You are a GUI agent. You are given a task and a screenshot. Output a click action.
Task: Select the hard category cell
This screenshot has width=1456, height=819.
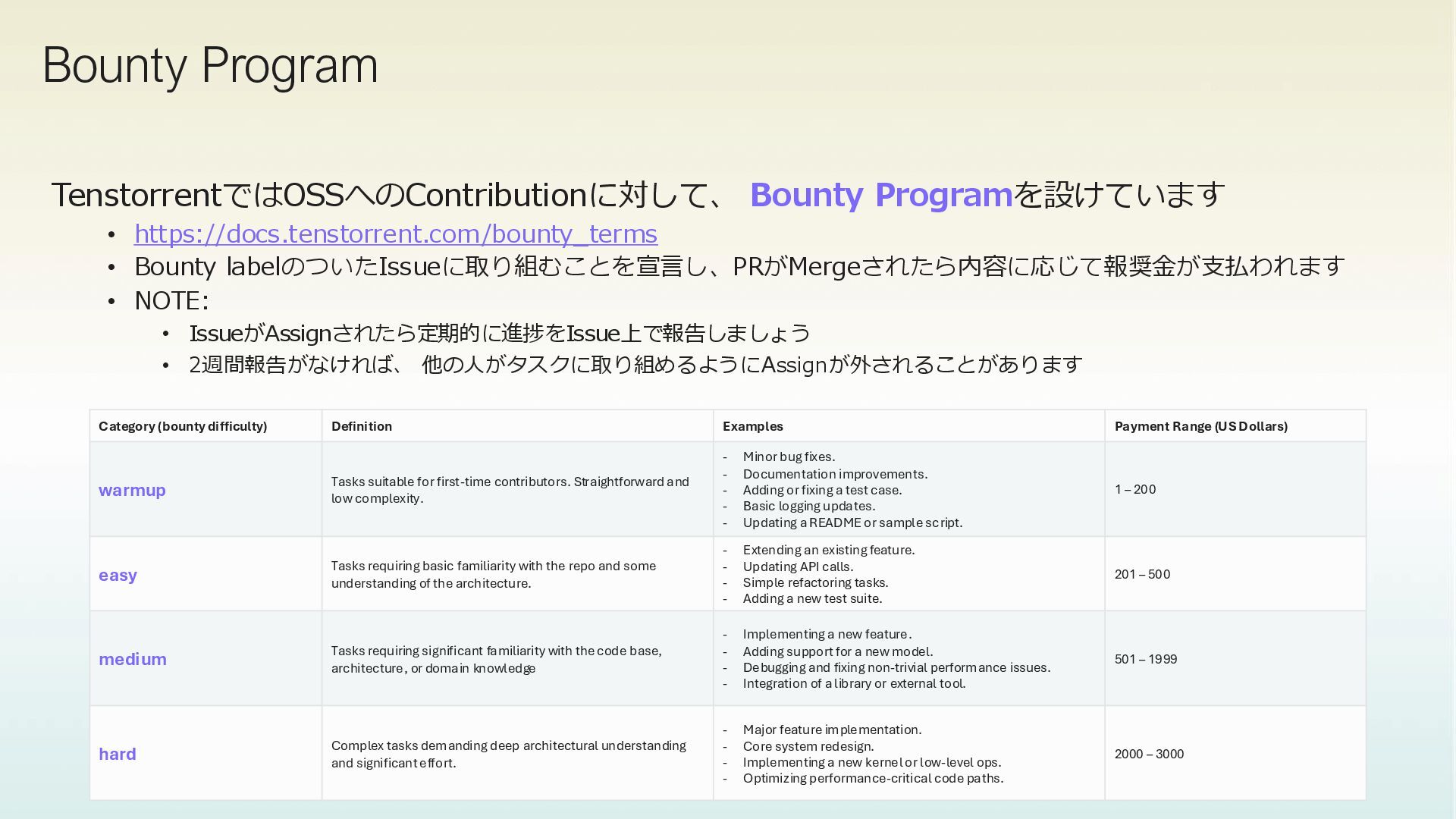point(118,754)
